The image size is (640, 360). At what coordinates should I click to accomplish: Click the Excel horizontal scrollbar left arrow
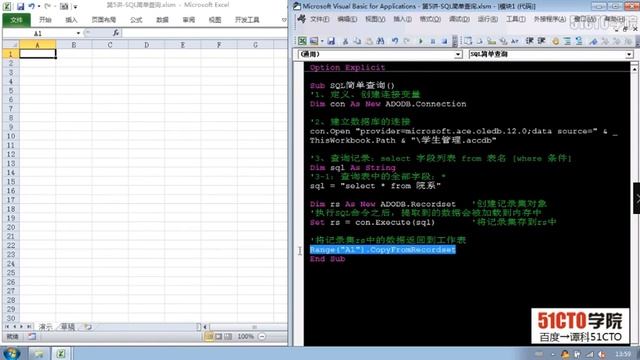click(x=205, y=327)
